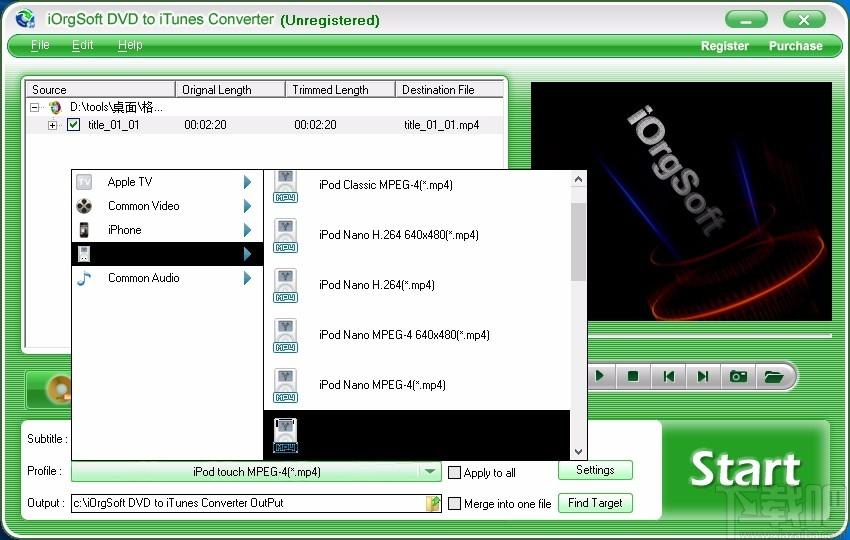Click the iPod Classic MPEG-4 MP4 icon

[285, 186]
